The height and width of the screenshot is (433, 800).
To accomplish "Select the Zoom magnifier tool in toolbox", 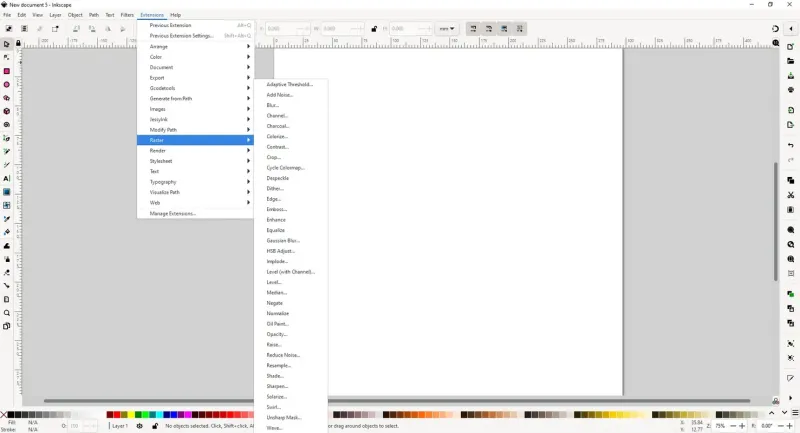I will pos(7,313).
